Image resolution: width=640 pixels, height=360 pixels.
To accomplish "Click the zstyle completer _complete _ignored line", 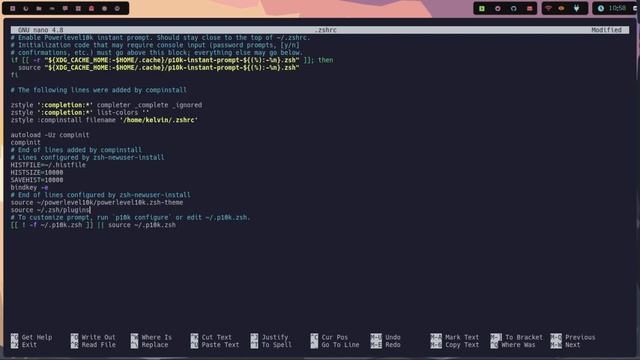I will pyautogui.click(x=106, y=105).
